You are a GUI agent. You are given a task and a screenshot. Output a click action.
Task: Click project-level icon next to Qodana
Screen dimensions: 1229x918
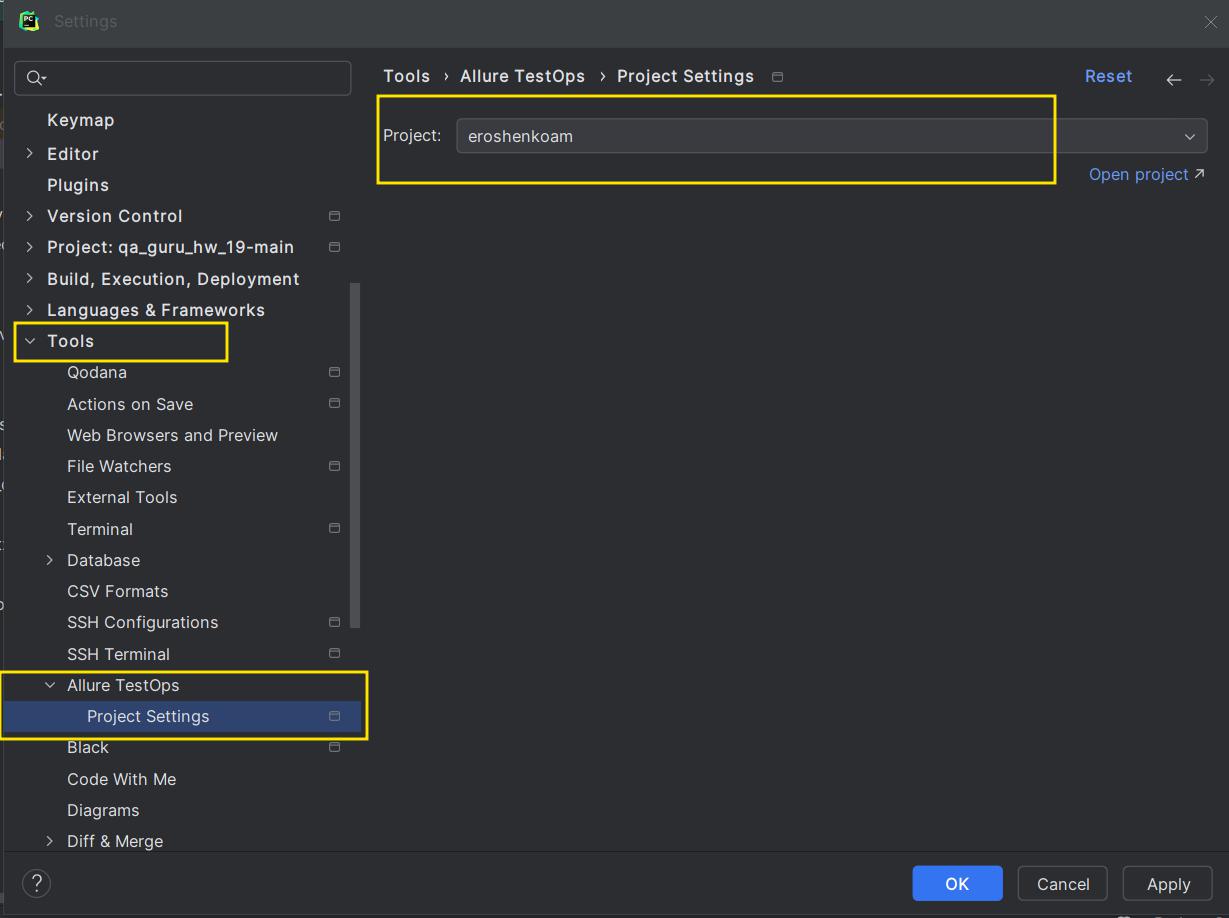[x=335, y=372]
